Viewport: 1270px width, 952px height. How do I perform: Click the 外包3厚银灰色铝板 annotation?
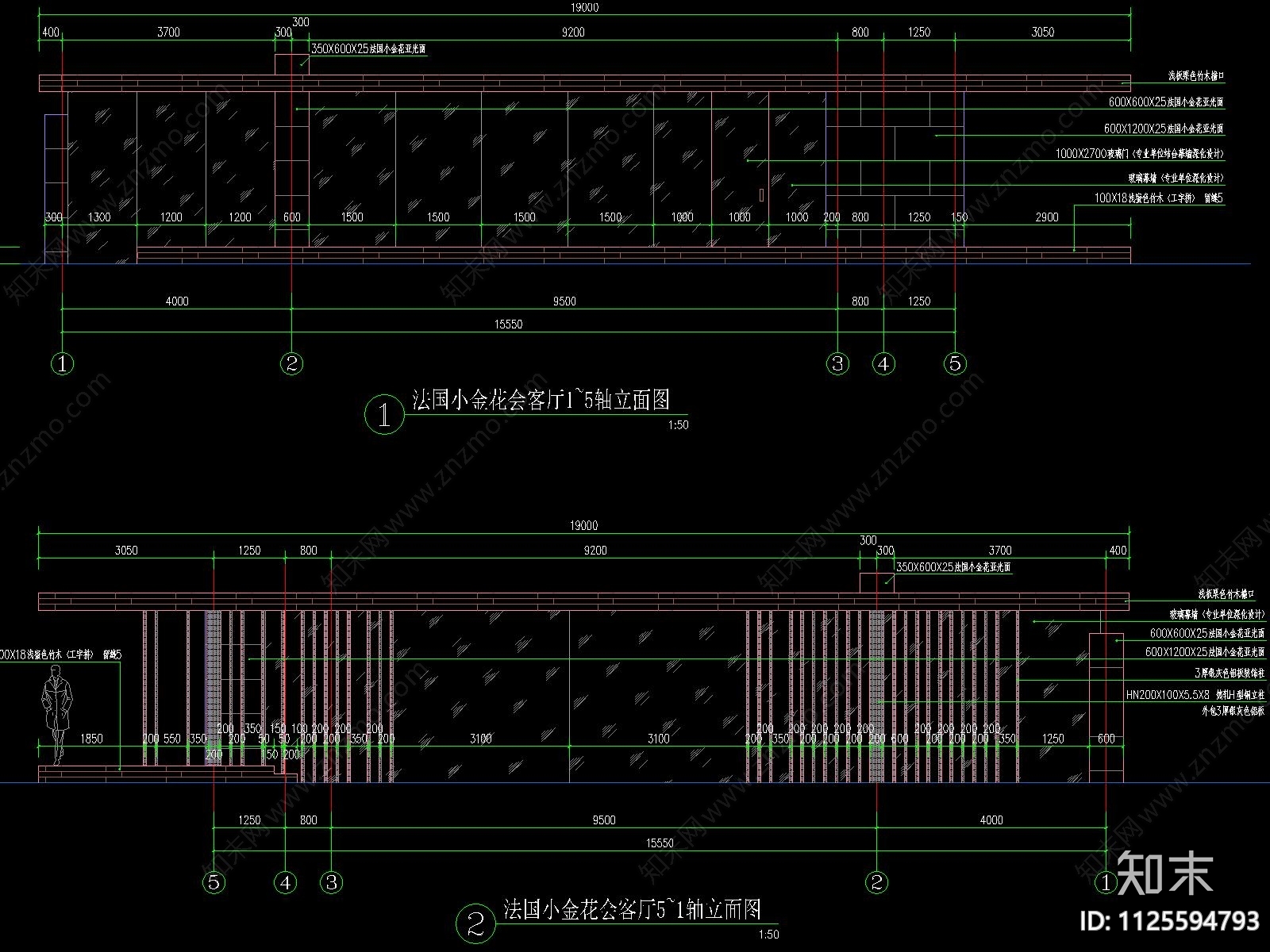tap(1233, 712)
